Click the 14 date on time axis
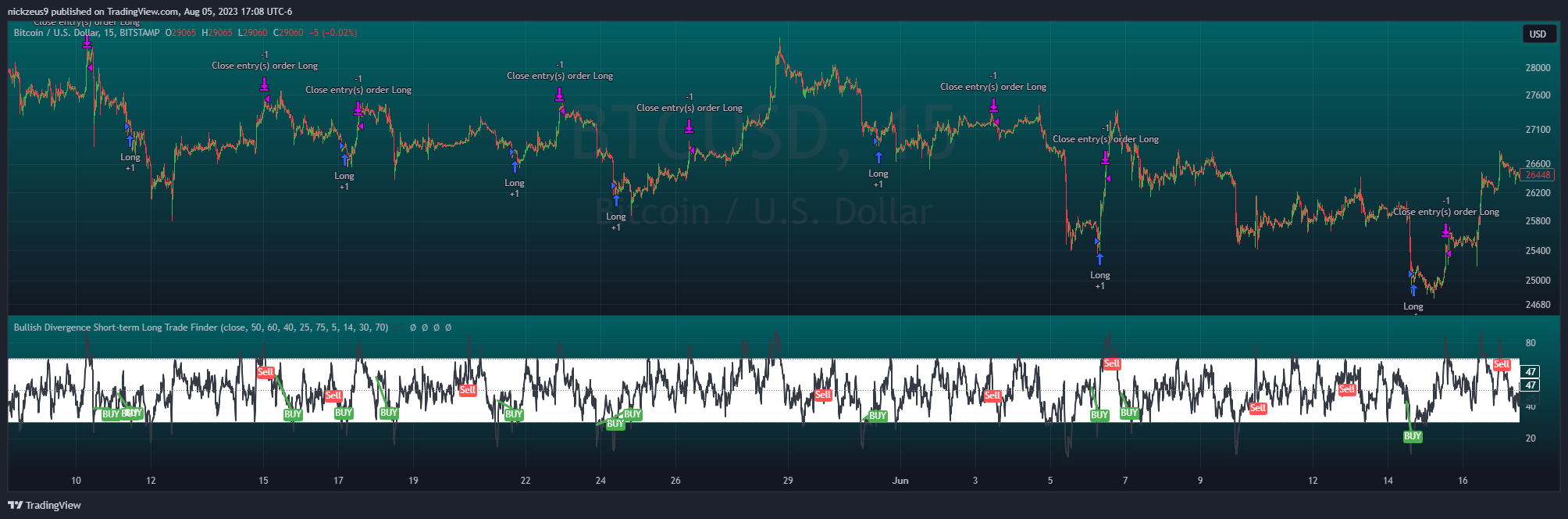This screenshot has height=519, width=1568. point(1388,481)
